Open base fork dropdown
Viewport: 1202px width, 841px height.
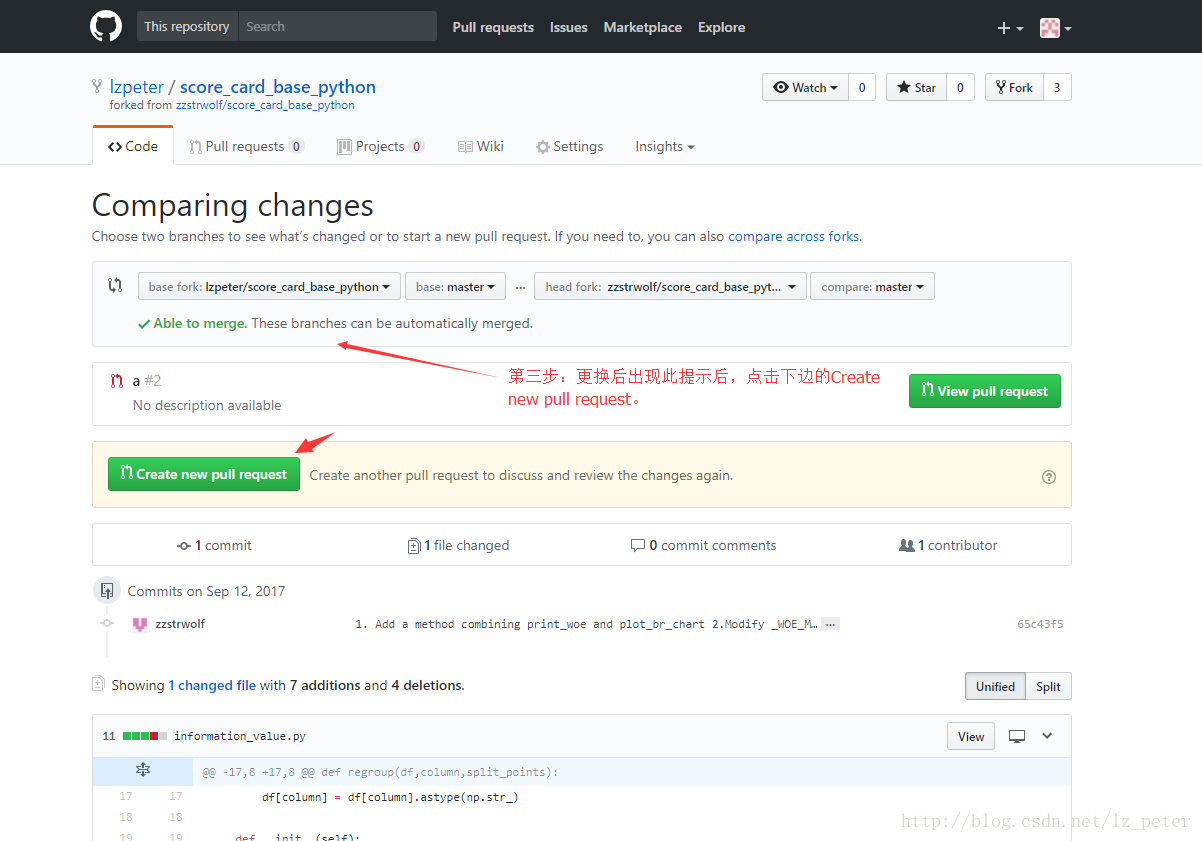269,287
